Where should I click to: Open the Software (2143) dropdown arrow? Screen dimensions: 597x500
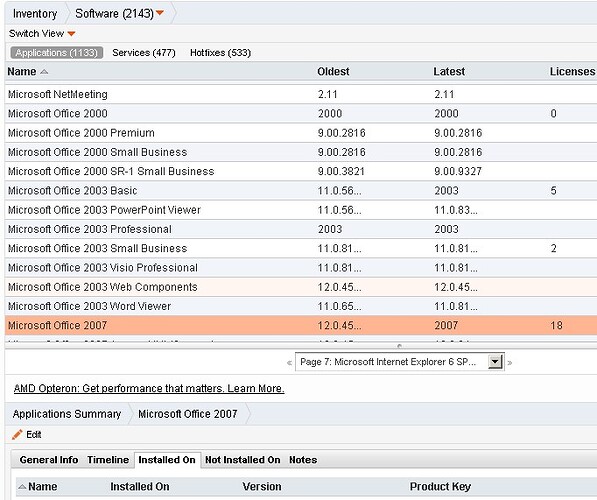pyautogui.click(x=160, y=13)
